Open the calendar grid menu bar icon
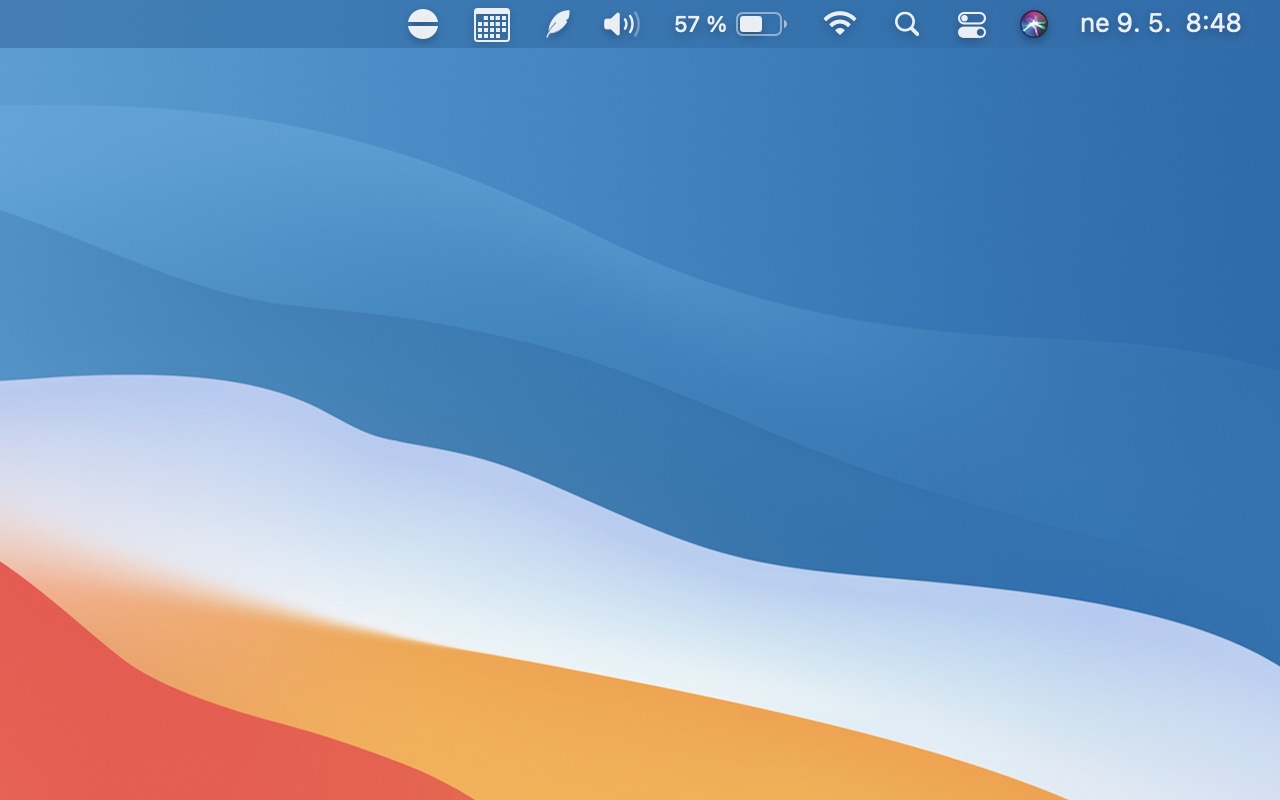 tap(491, 24)
